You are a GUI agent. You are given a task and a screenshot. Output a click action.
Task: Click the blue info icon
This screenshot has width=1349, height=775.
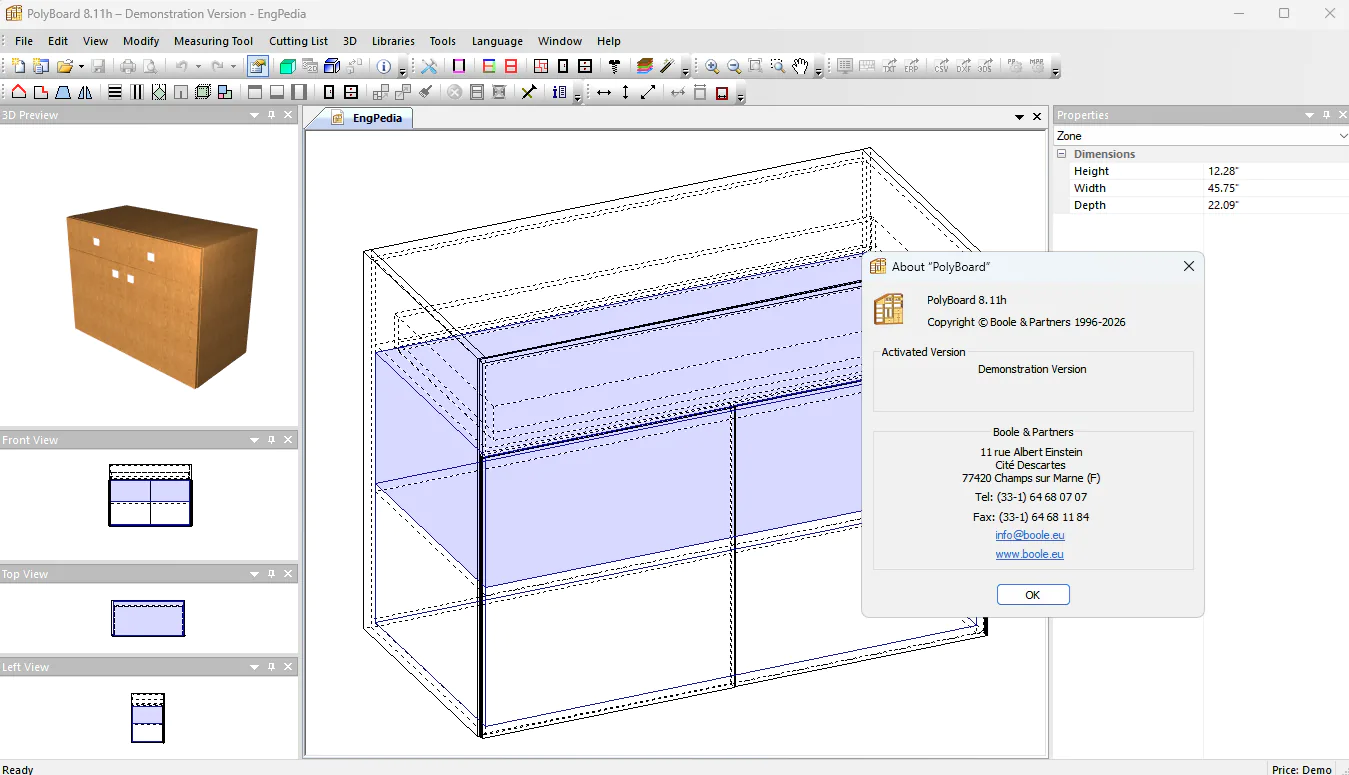pos(384,67)
